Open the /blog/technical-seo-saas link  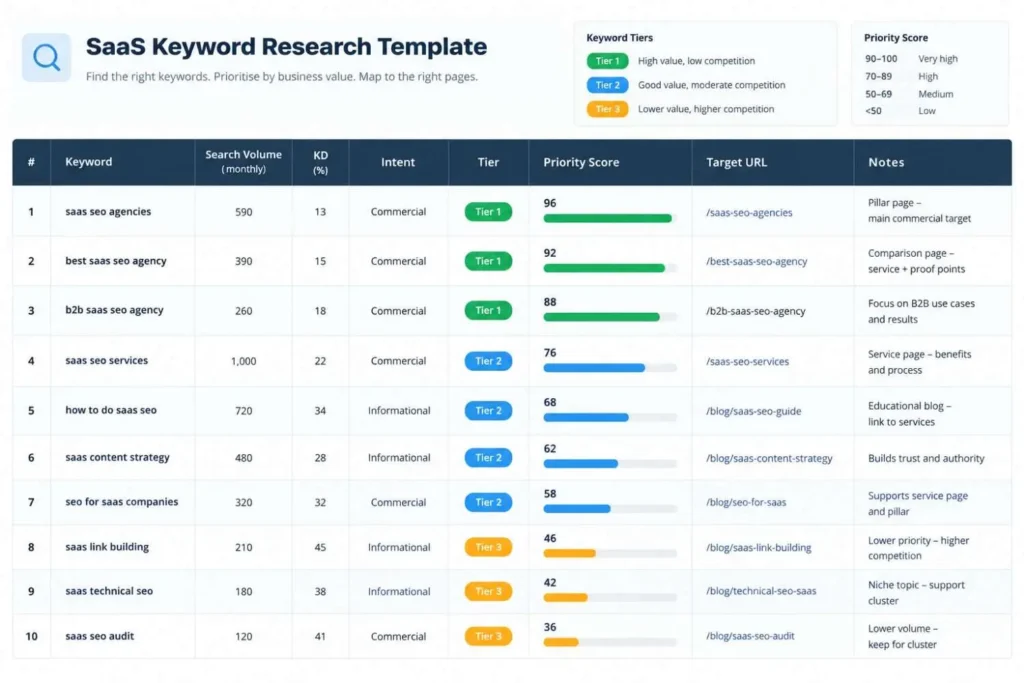point(761,591)
